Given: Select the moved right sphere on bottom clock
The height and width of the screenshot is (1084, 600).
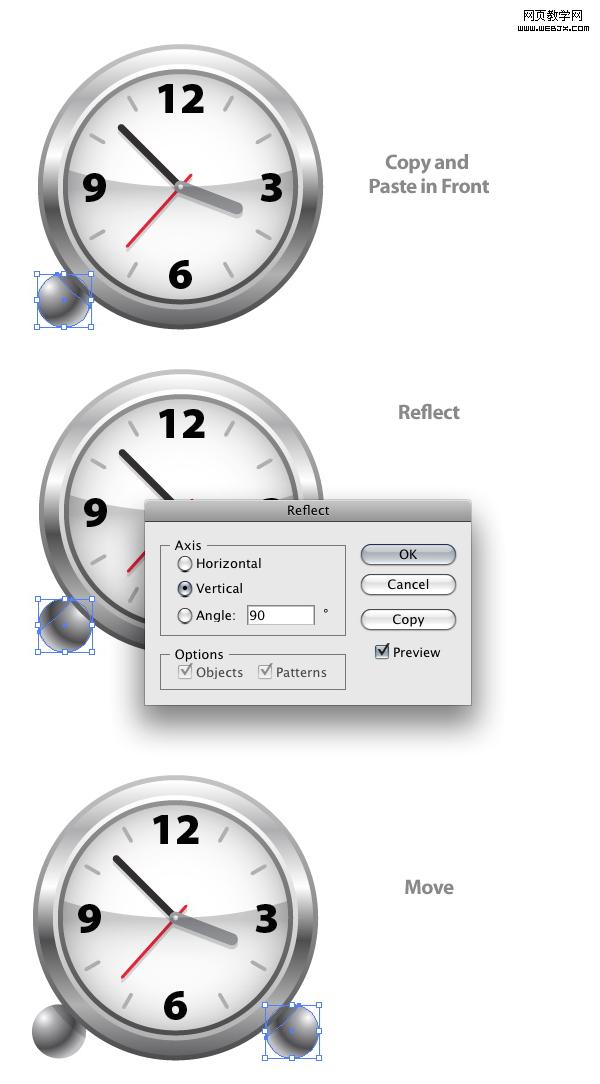Looking at the screenshot, I should tap(292, 1031).
